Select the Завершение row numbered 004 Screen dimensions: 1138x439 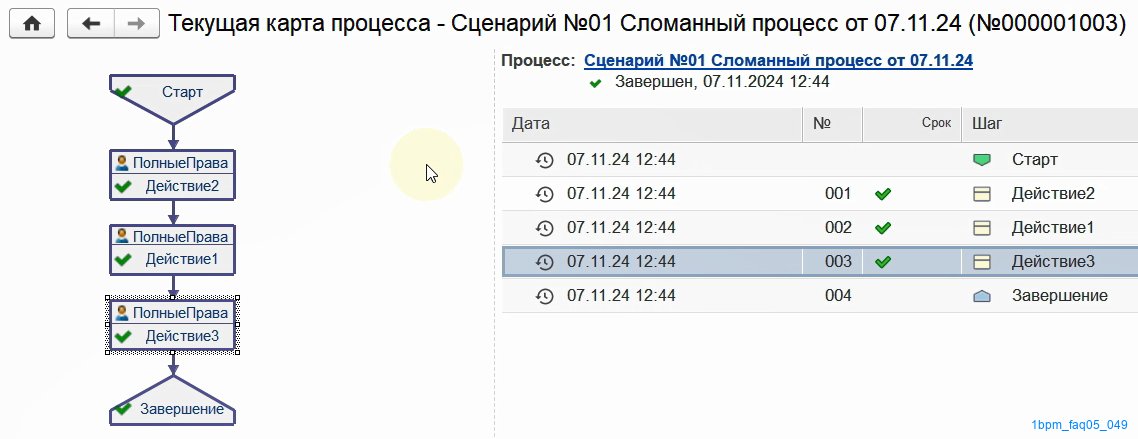point(819,296)
